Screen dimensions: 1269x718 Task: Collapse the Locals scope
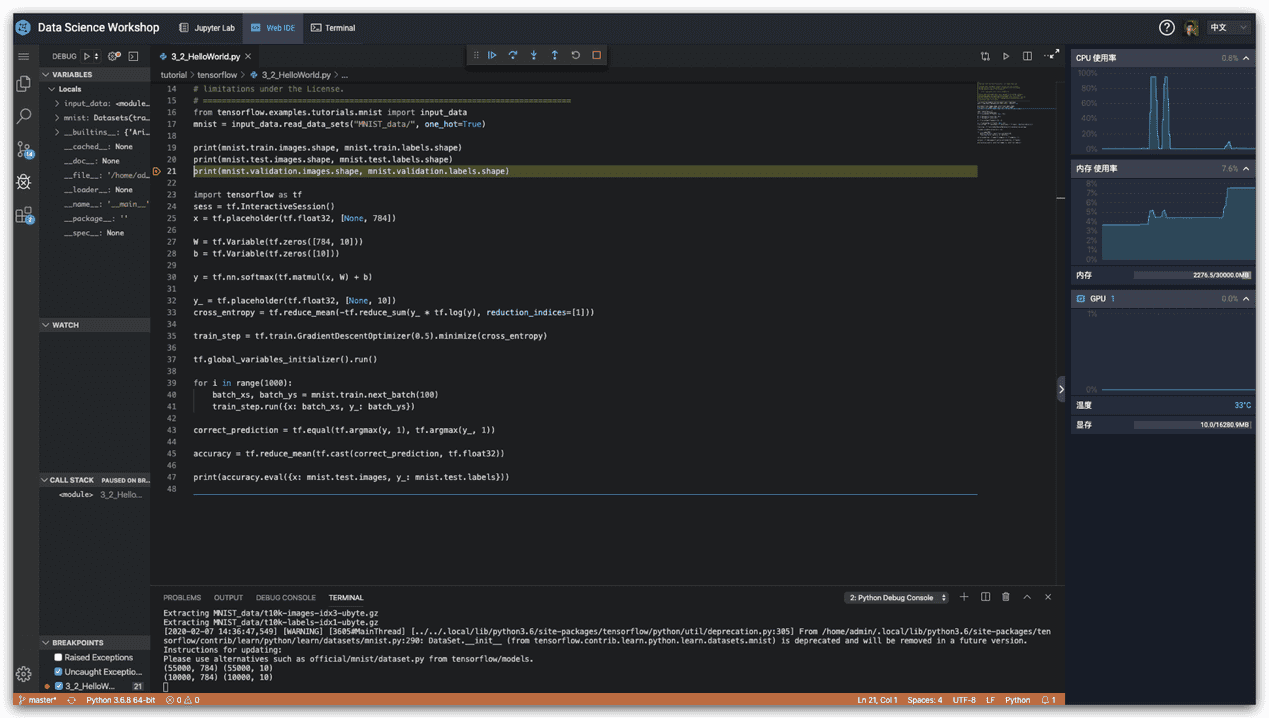point(66,89)
